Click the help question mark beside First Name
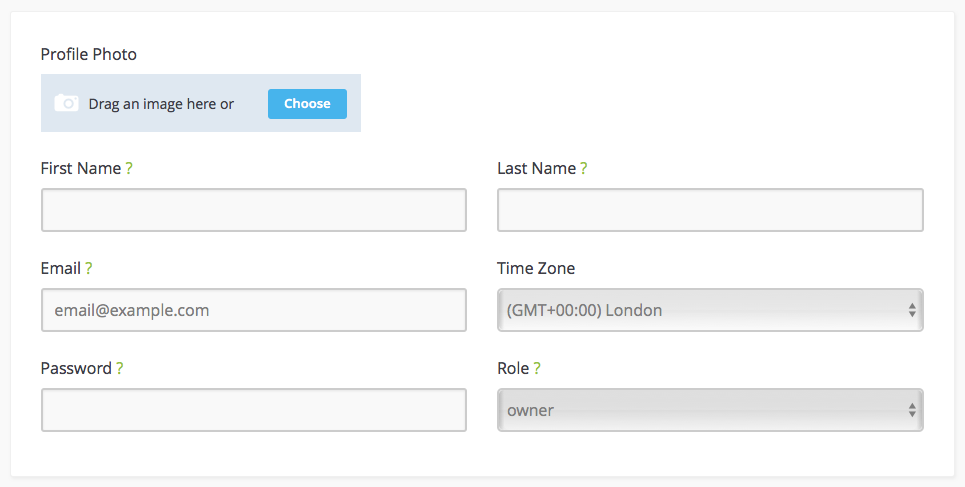This screenshot has width=965, height=487. pos(129,168)
